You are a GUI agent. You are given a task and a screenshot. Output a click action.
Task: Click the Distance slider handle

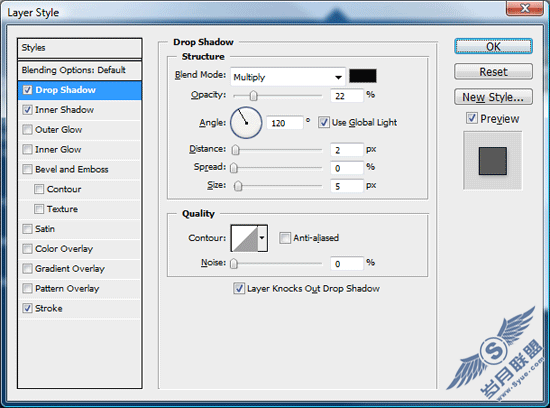tap(236, 150)
